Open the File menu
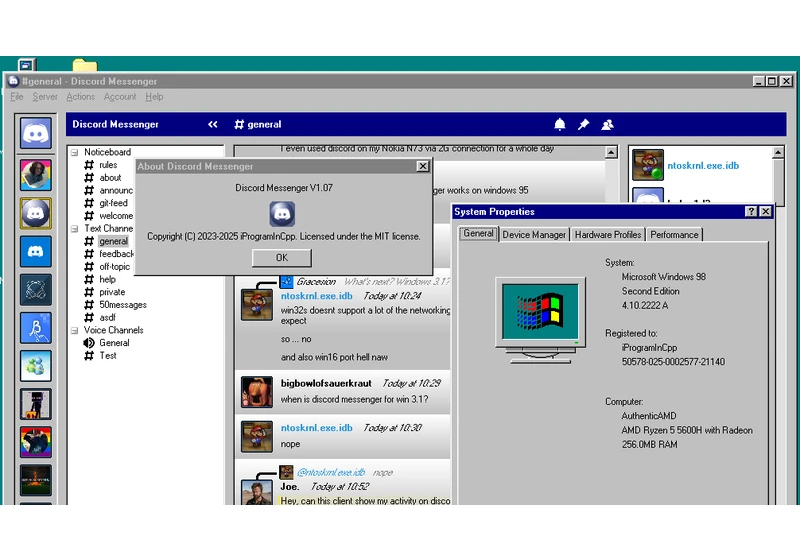Screen dimensions: 800x560 (x=17, y=97)
